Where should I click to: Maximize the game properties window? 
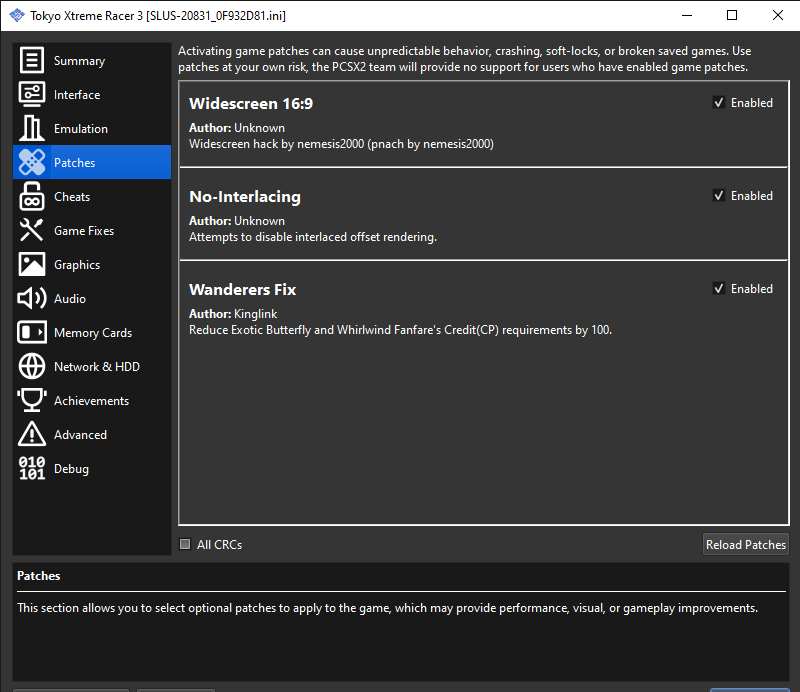732,15
